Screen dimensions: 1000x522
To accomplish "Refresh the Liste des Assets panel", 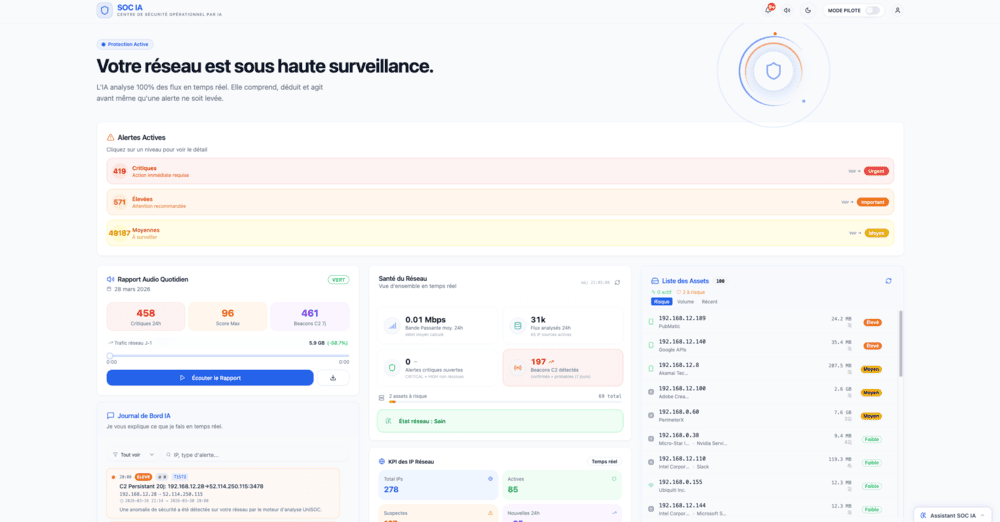I will [888, 281].
